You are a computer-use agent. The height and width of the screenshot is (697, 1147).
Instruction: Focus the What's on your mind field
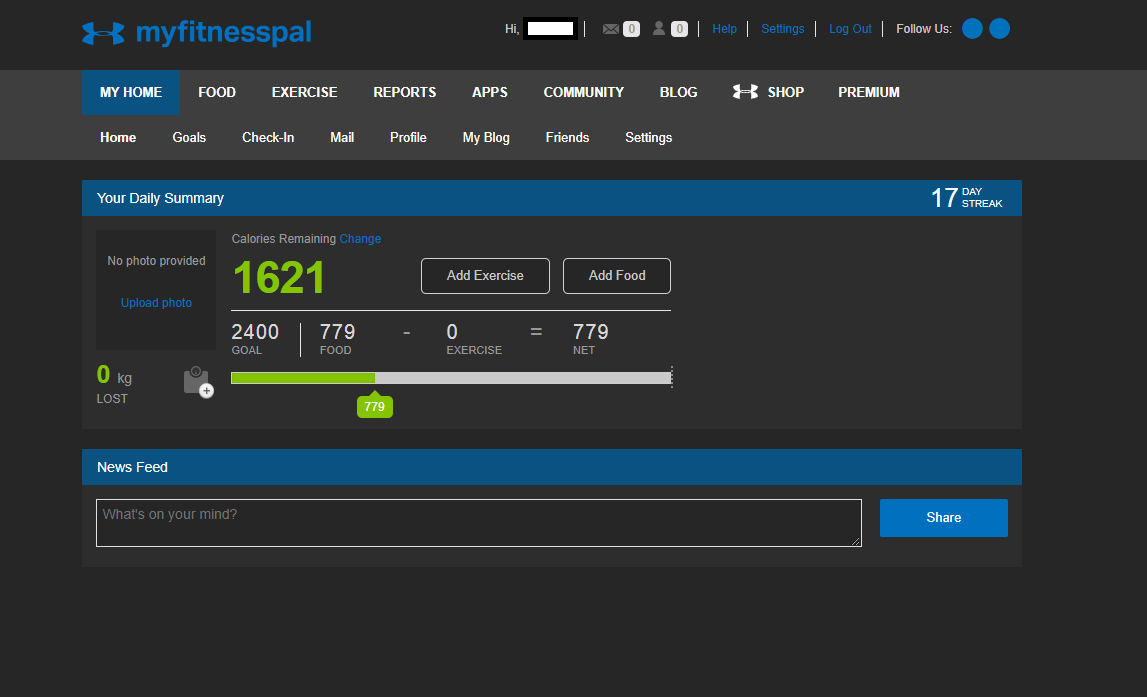tap(478, 523)
